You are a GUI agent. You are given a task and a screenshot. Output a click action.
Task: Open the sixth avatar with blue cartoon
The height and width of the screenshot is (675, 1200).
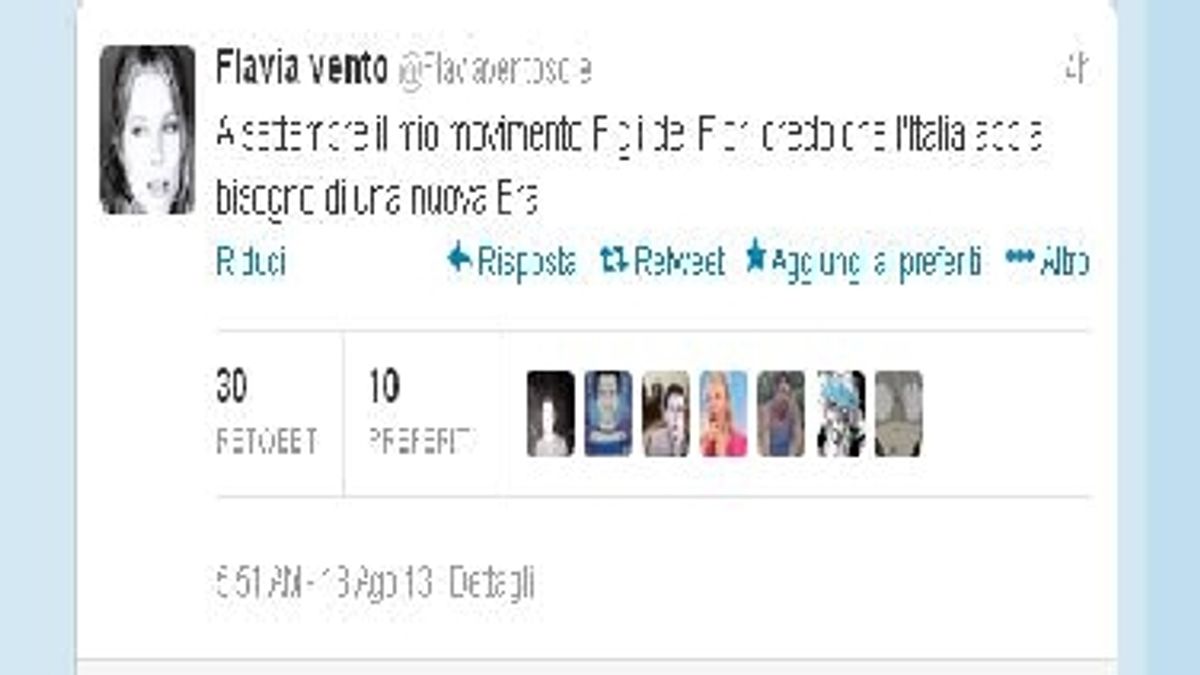click(x=840, y=413)
